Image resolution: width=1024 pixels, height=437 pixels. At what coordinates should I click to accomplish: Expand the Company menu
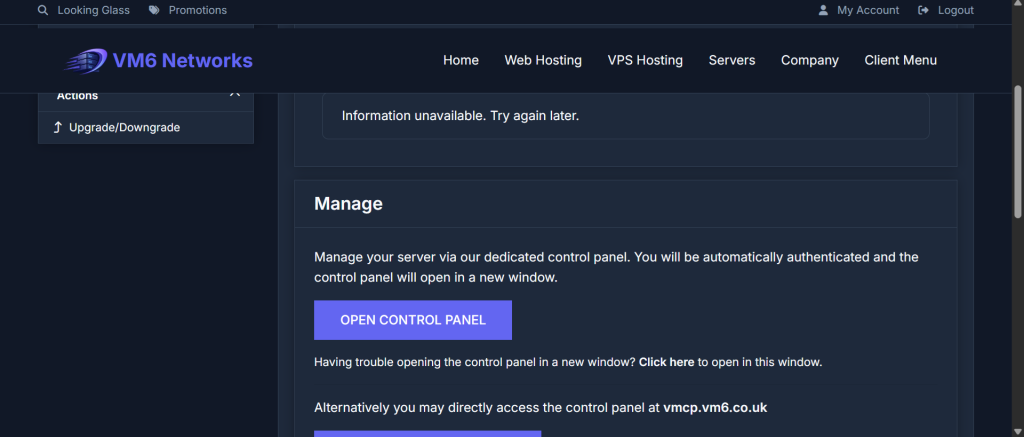click(810, 60)
